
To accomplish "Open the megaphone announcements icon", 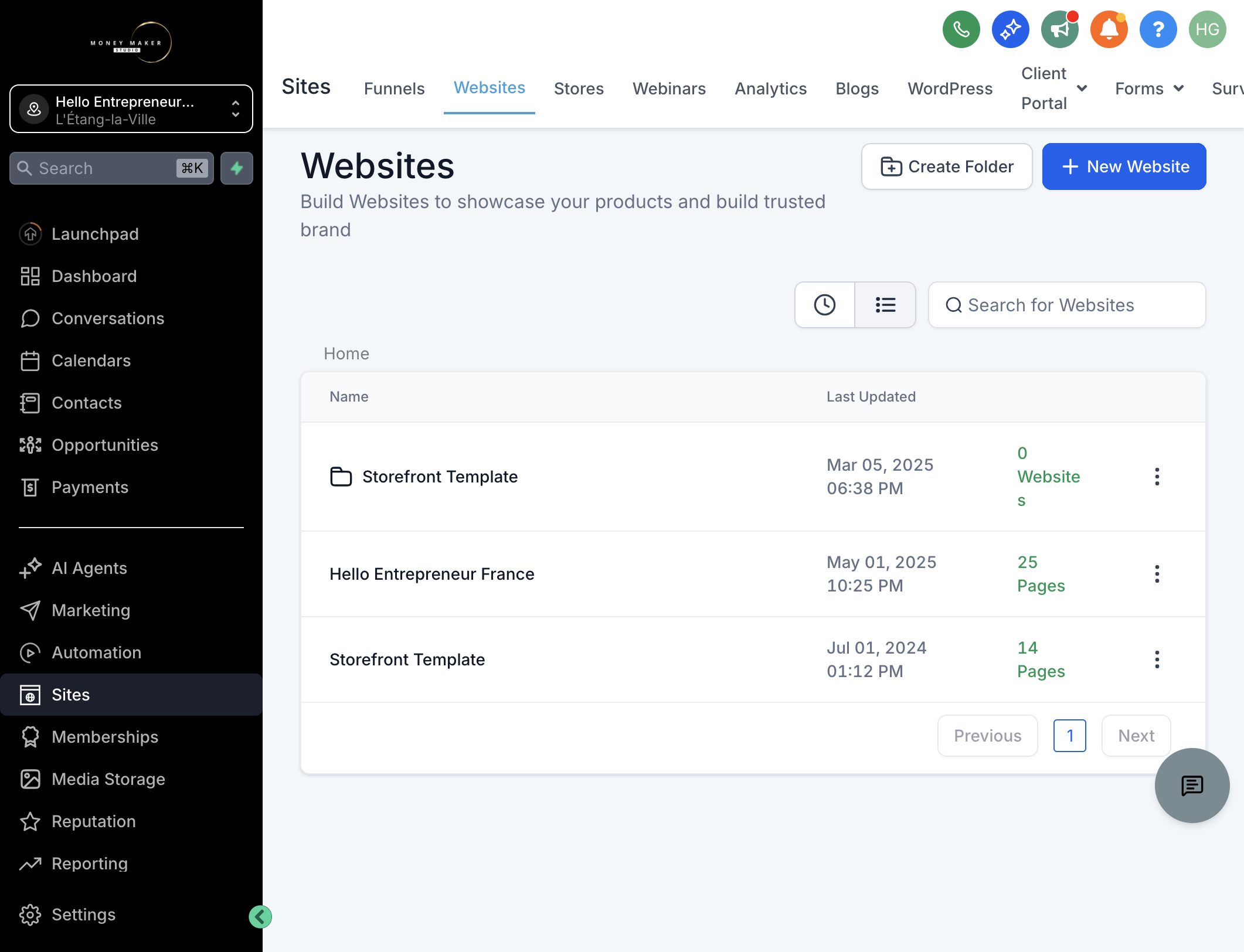I will [1059, 29].
